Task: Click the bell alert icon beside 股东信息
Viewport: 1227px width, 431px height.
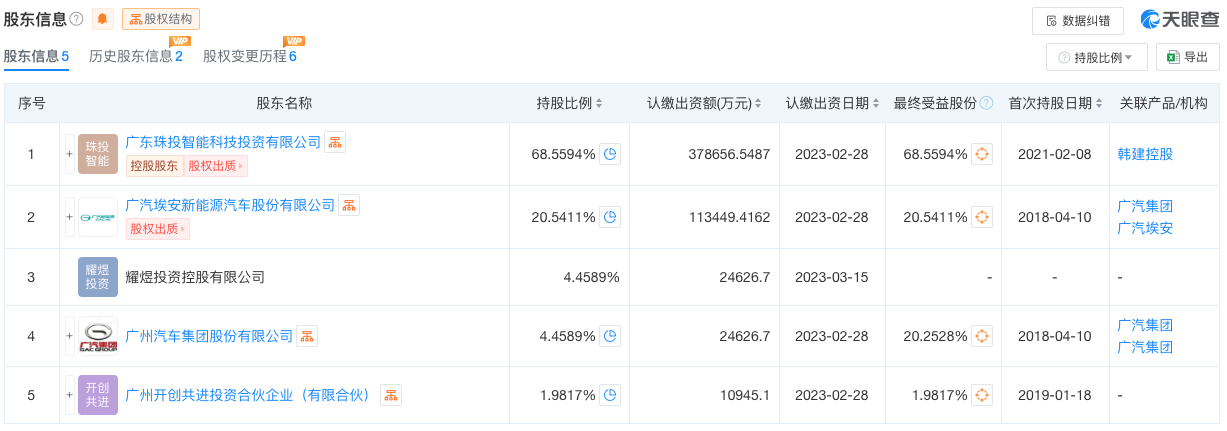Action: click(x=103, y=19)
